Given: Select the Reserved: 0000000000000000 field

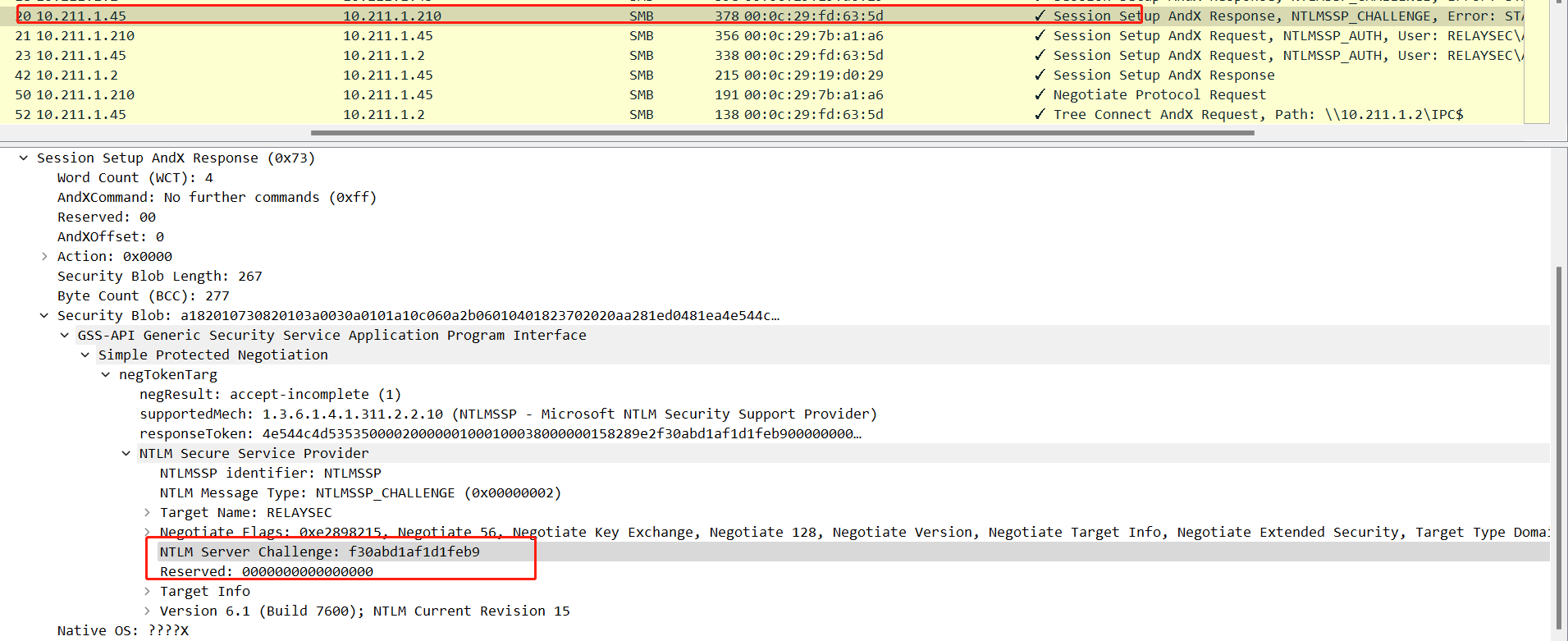Looking at the screenshot, I should (x=267, y=572).
